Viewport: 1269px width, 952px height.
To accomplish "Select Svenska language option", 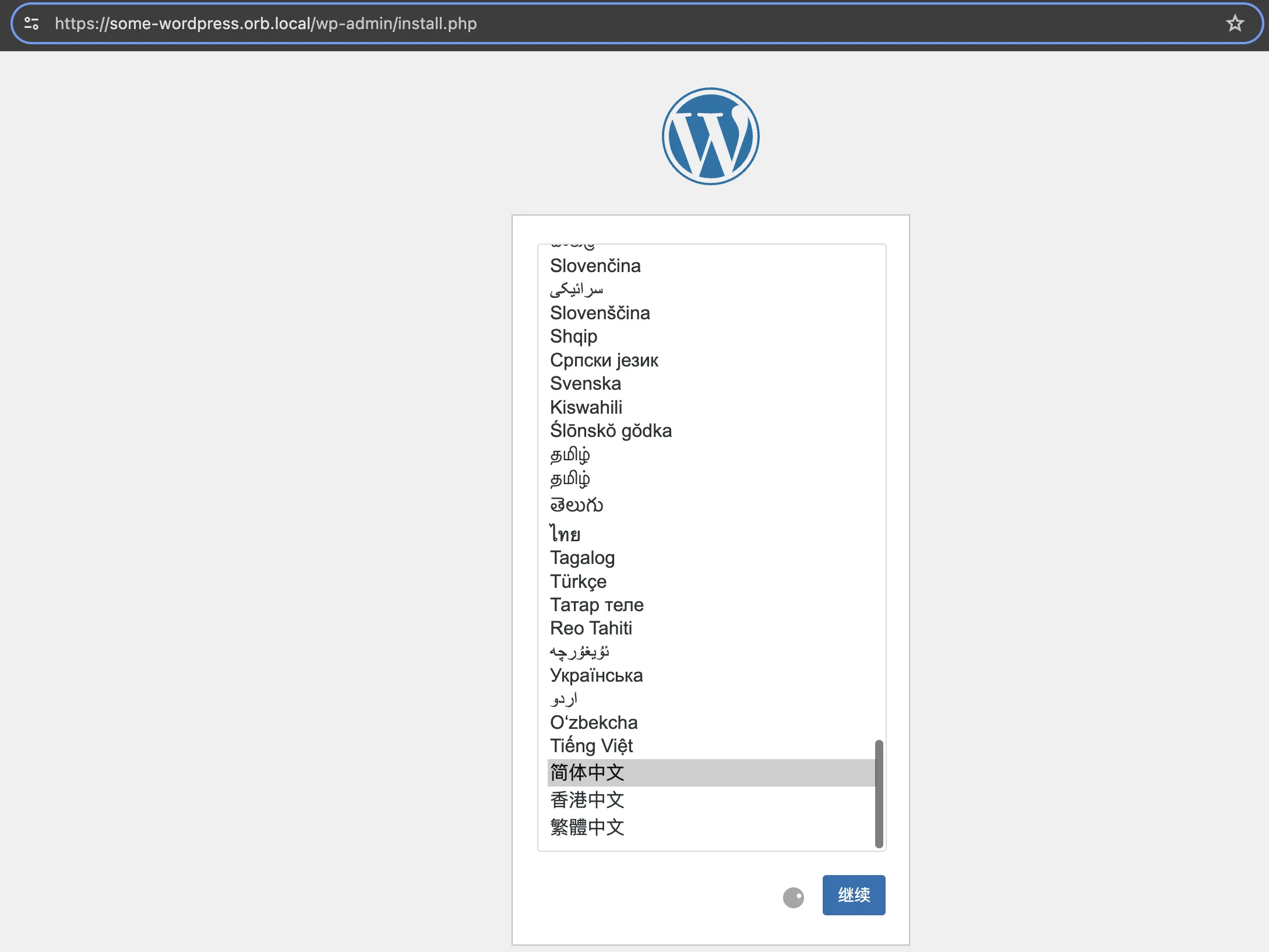I will tap(711, 383).
